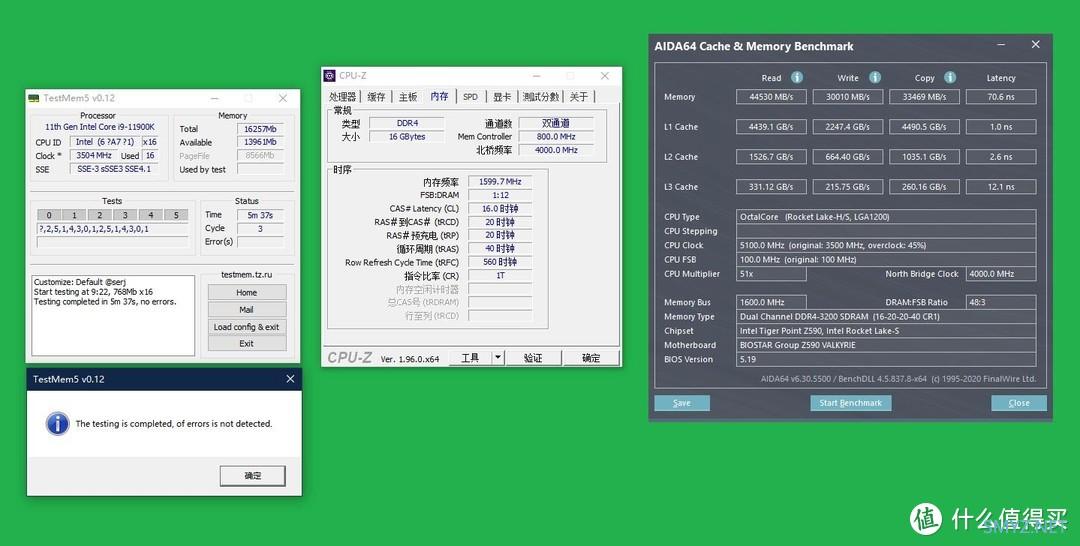Click the TestMem5 Clock value 3504 MHz
This screenshot has height=546, width=1080.
tap(94, 156)
